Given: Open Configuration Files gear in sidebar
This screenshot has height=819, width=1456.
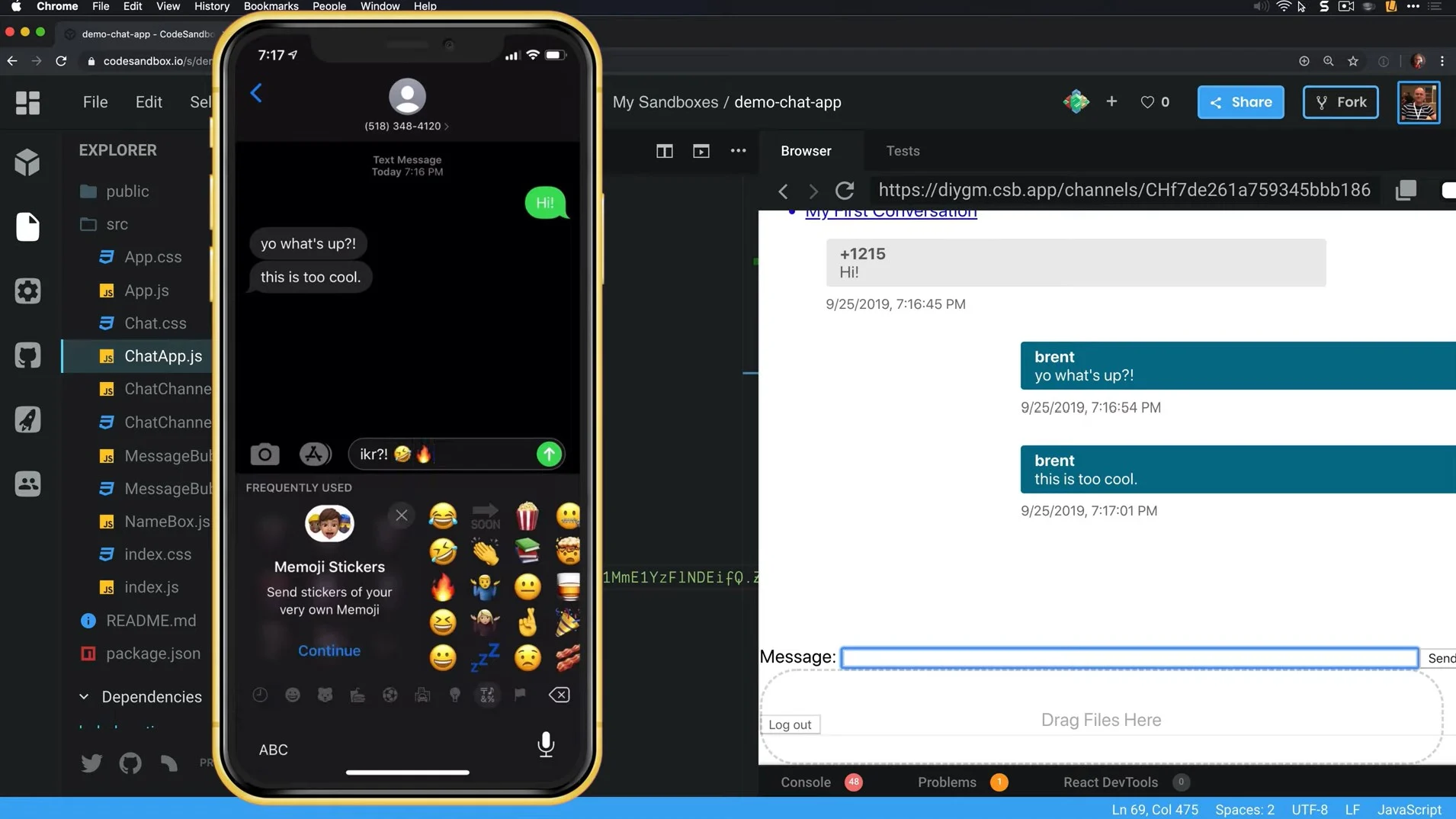Looking at the screenshot, I should 27,291.
